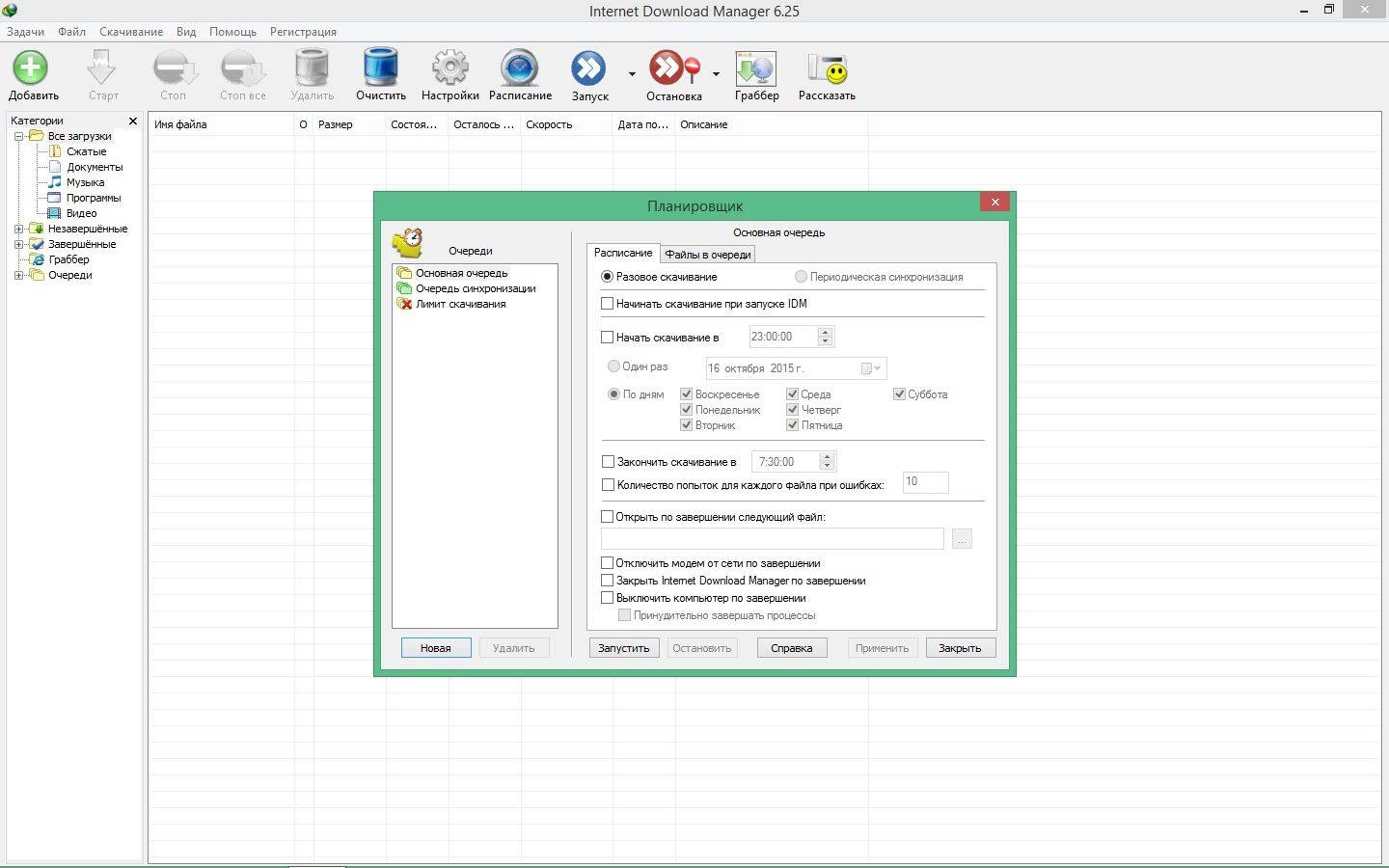The image size is (1389, 868).
Task: Click the Удалить trash can toolbar icon
Action: (x=312, y=68)
